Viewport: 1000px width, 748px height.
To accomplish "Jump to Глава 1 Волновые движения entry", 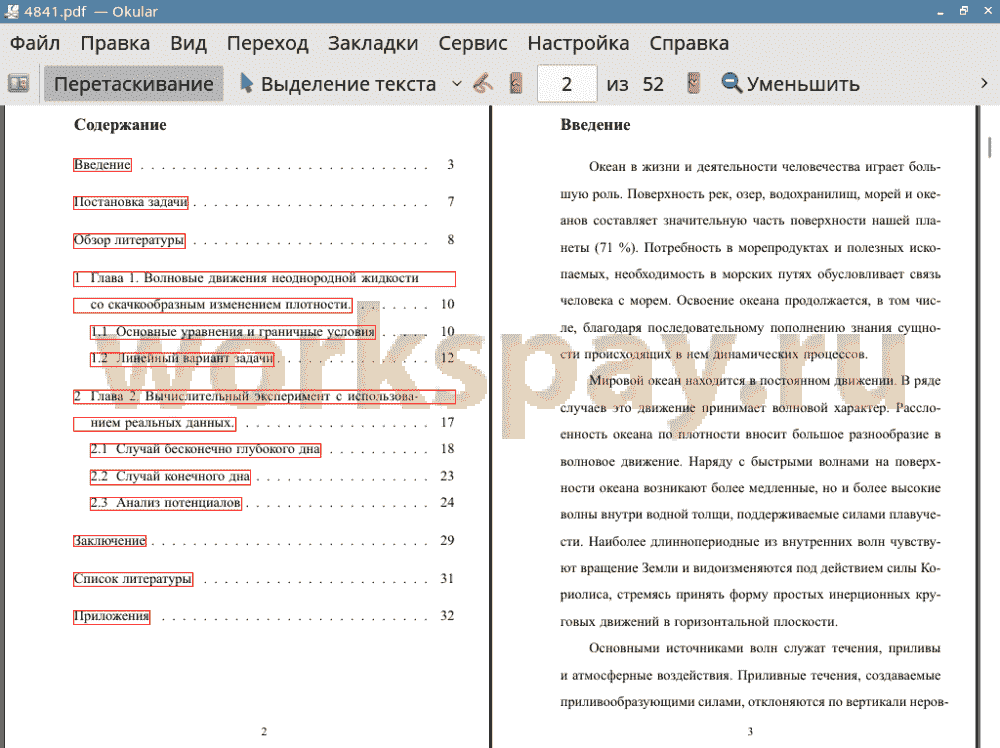I will [264, 279].
